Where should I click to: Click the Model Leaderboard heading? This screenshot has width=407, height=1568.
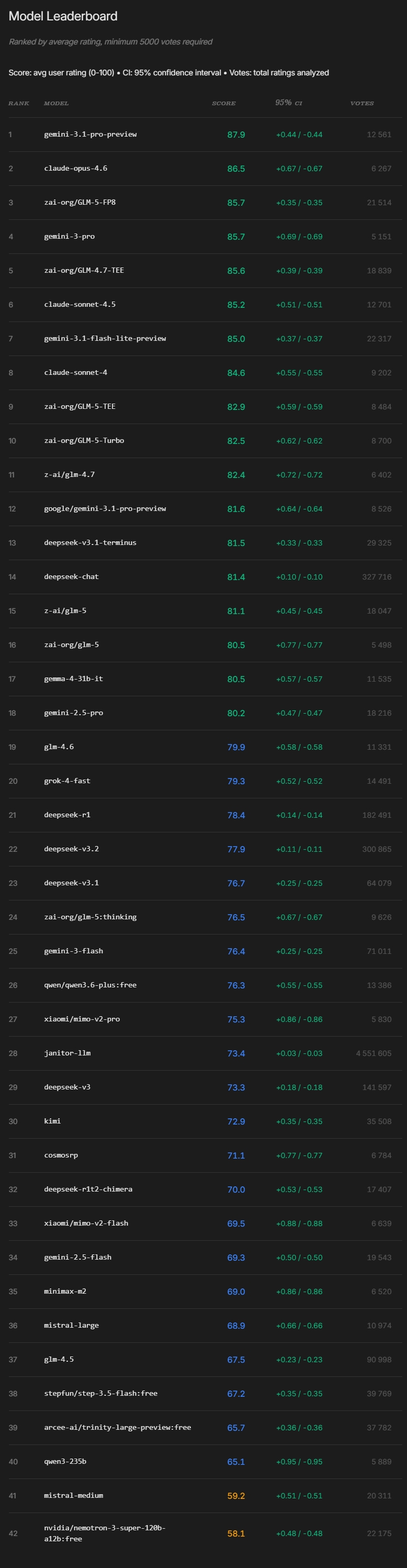click(63, 16)
